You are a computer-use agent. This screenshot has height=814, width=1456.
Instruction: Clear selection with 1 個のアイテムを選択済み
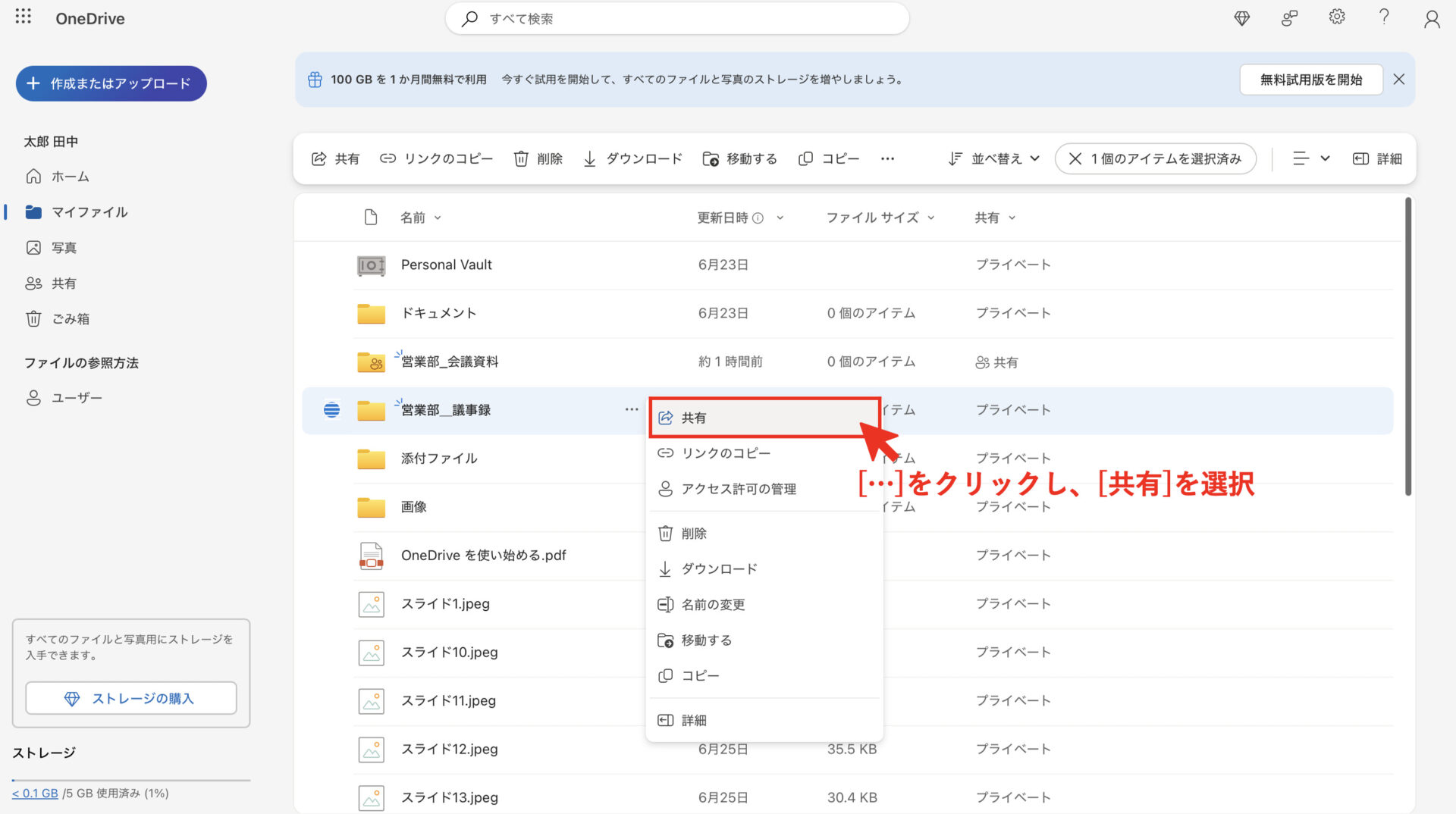(1156, 158)
